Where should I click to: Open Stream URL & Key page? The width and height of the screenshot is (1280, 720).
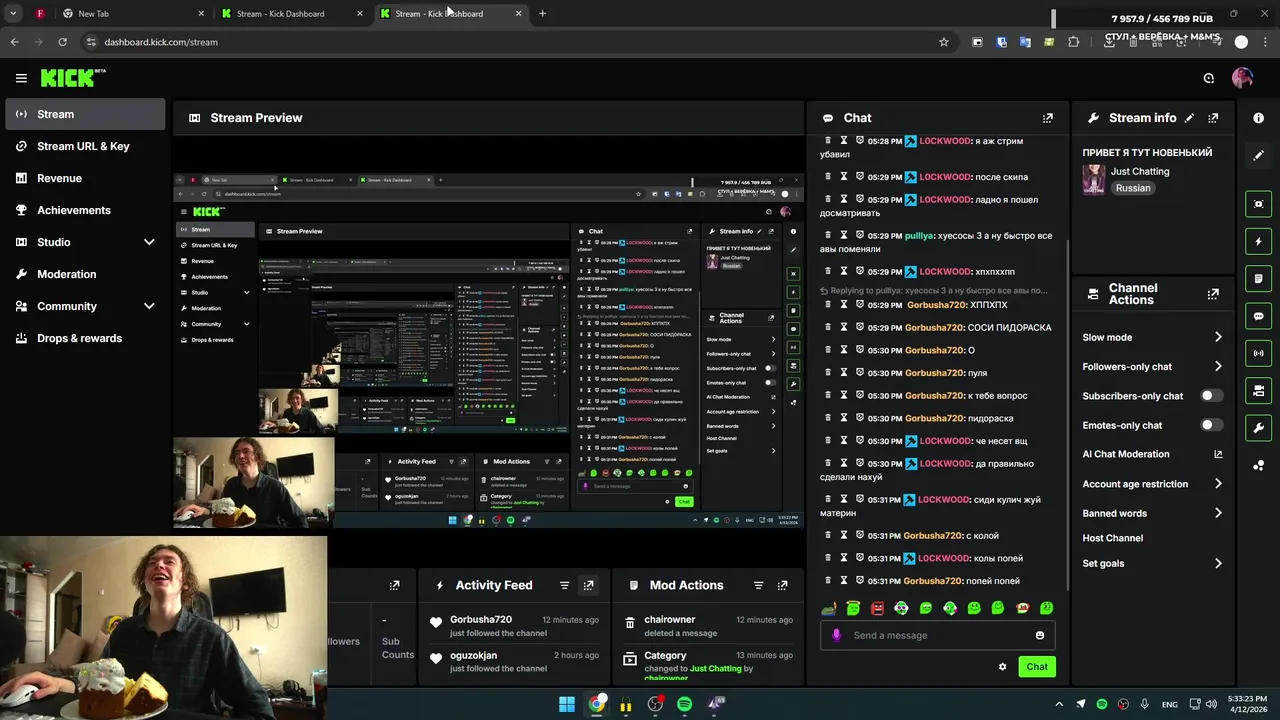point(85,146)
